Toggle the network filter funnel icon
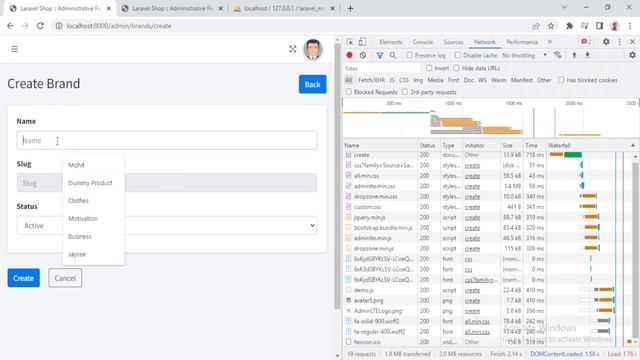Viewport: 640px width, 360px height. pos(380,55)
